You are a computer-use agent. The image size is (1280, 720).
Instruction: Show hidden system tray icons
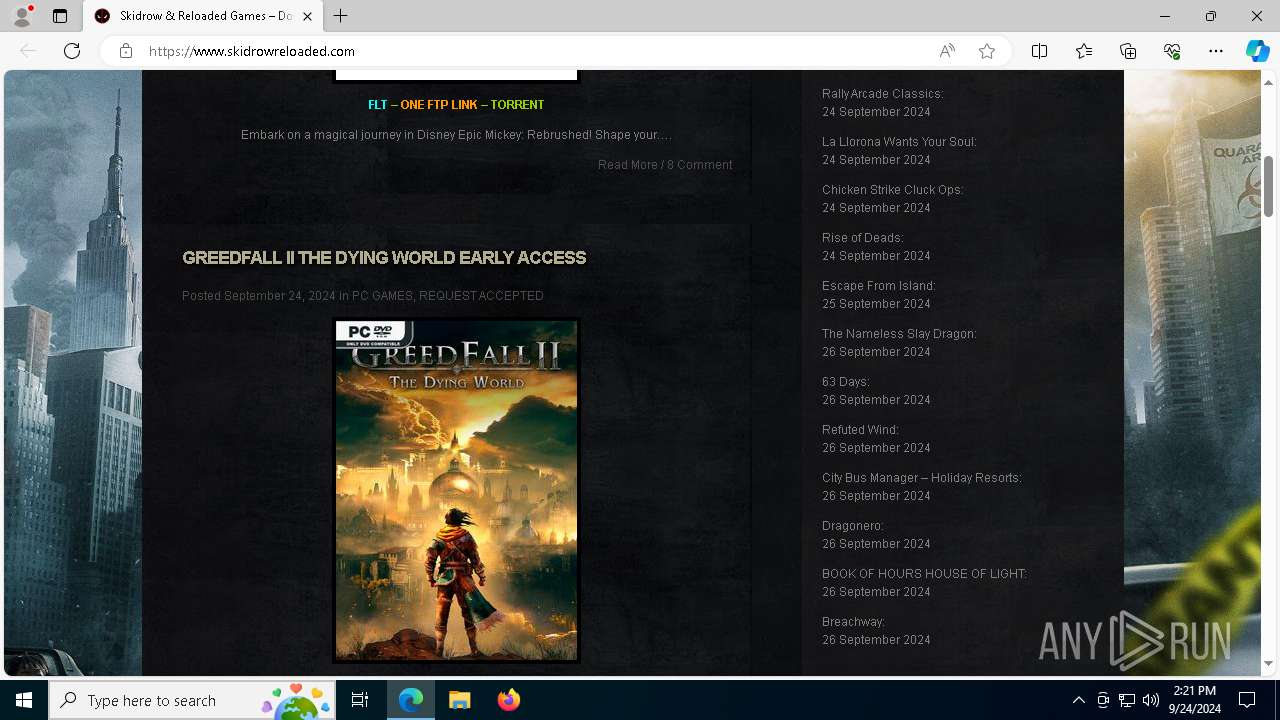pyautogui.click(x=1078, y=700)
